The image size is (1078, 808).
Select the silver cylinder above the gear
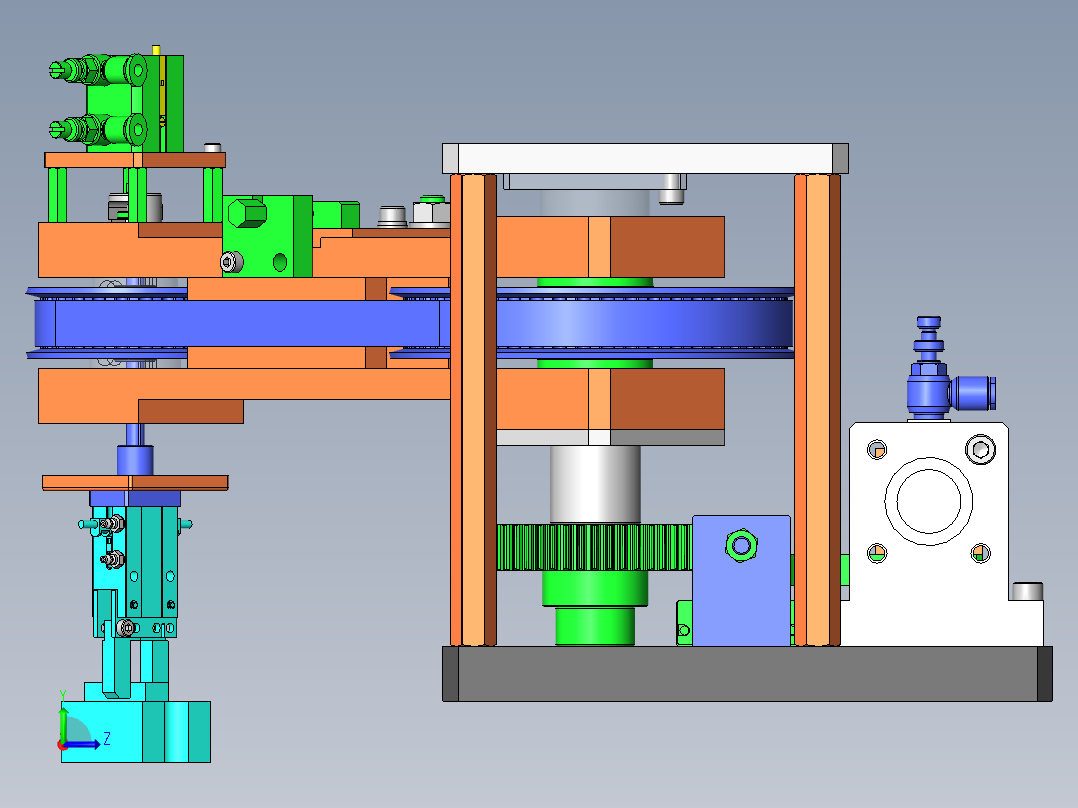tap(594, 483)
